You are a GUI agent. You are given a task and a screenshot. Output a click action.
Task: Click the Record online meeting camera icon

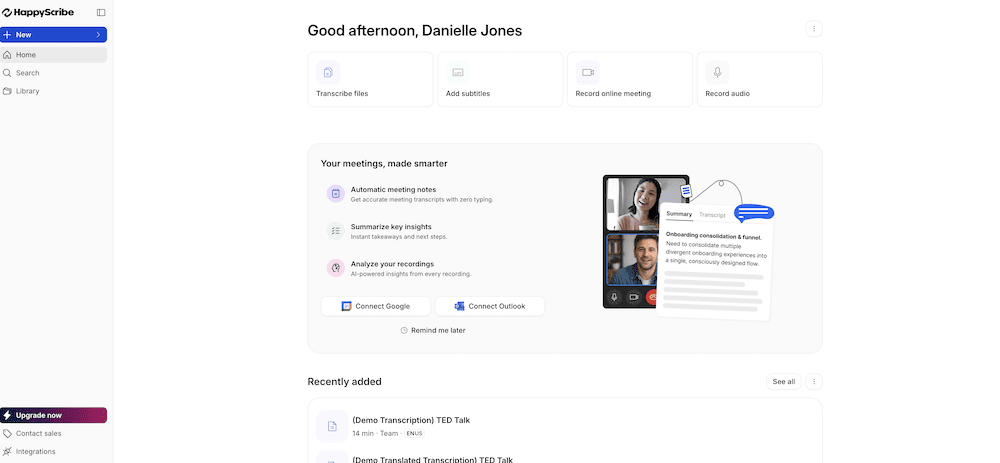pyautogui.click(x=587, y=72)
